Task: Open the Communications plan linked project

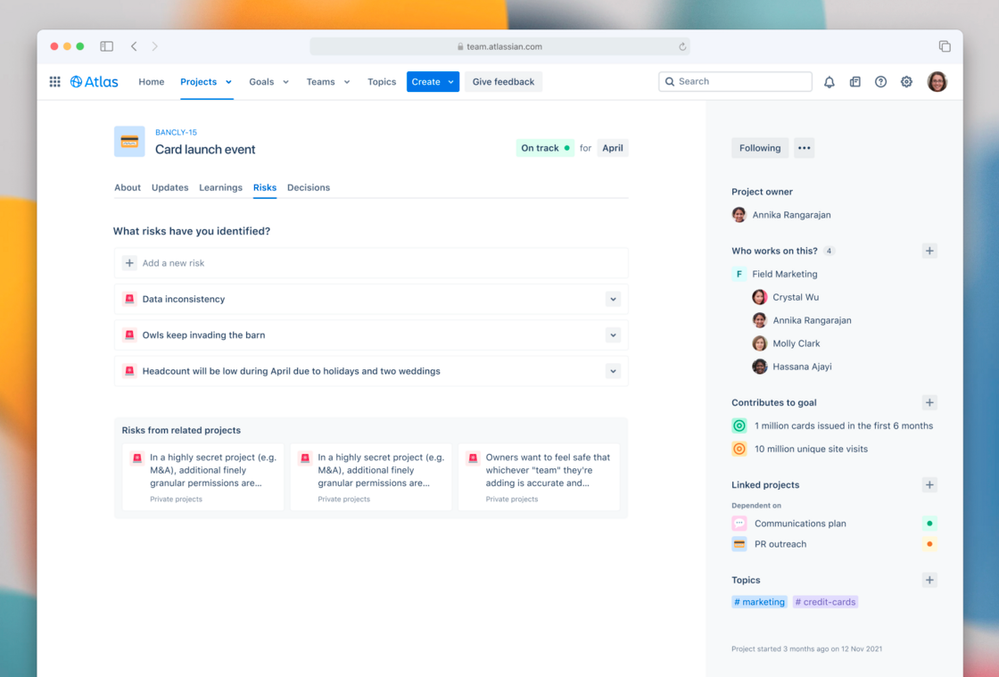Action: point(800,524)
